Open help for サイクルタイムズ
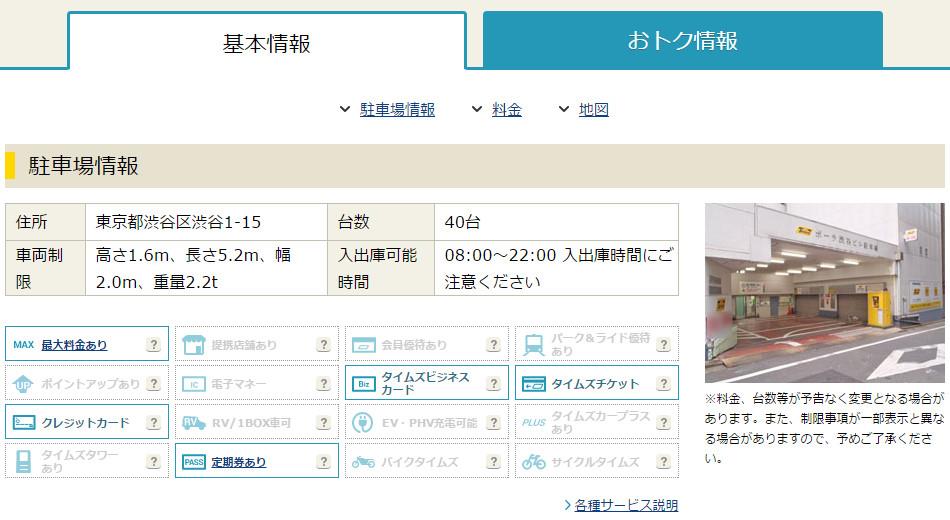The height and width of the screenshot is (520, 950). point(663,461)
